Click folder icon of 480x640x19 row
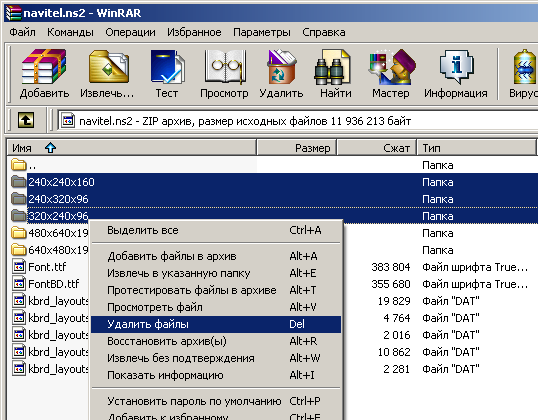Screen dimensions: 538x420 [19, 233]
